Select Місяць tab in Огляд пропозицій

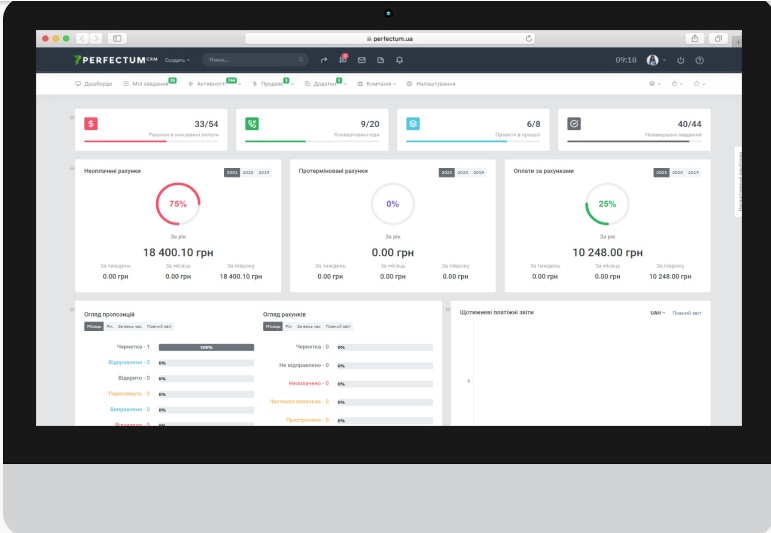coord(94,326)
